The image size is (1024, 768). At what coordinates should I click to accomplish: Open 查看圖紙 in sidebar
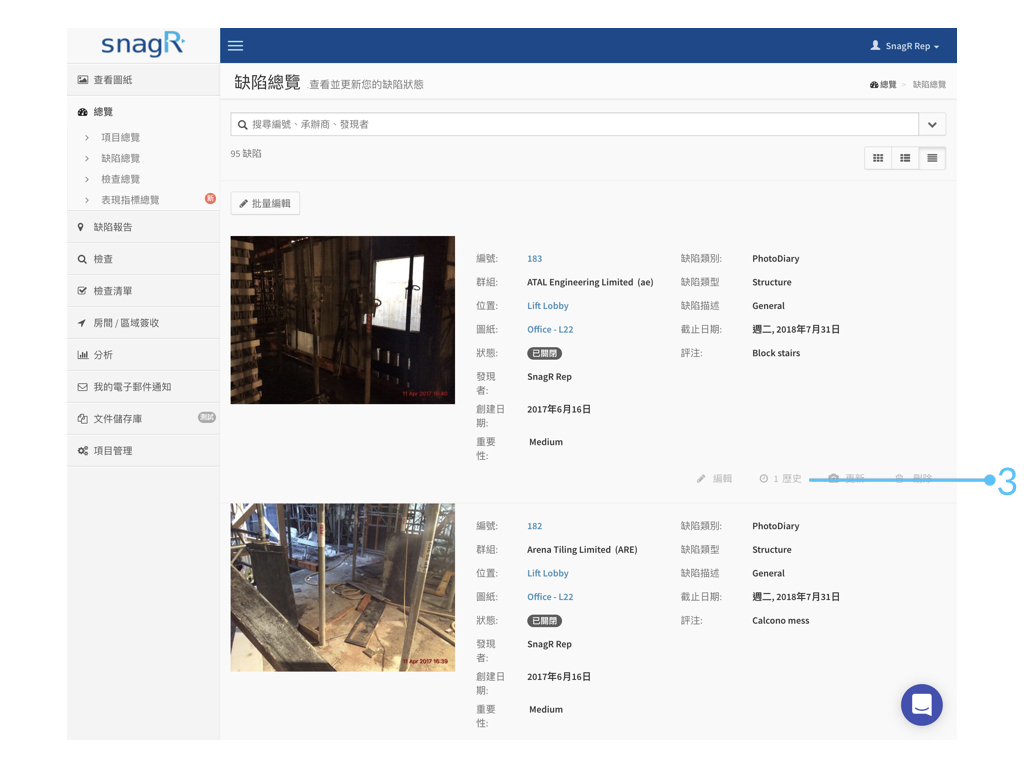coord(143,80)
